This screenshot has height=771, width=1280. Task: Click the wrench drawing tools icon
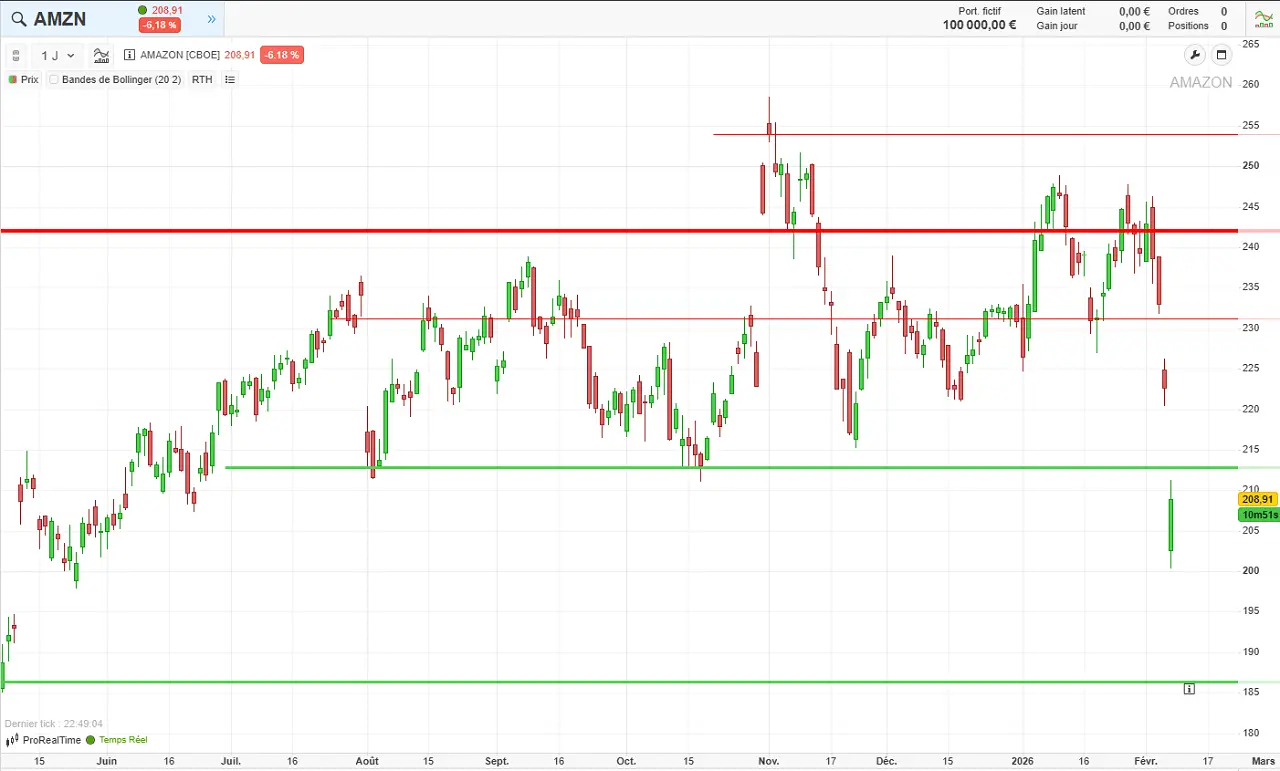coord(1195,55)
